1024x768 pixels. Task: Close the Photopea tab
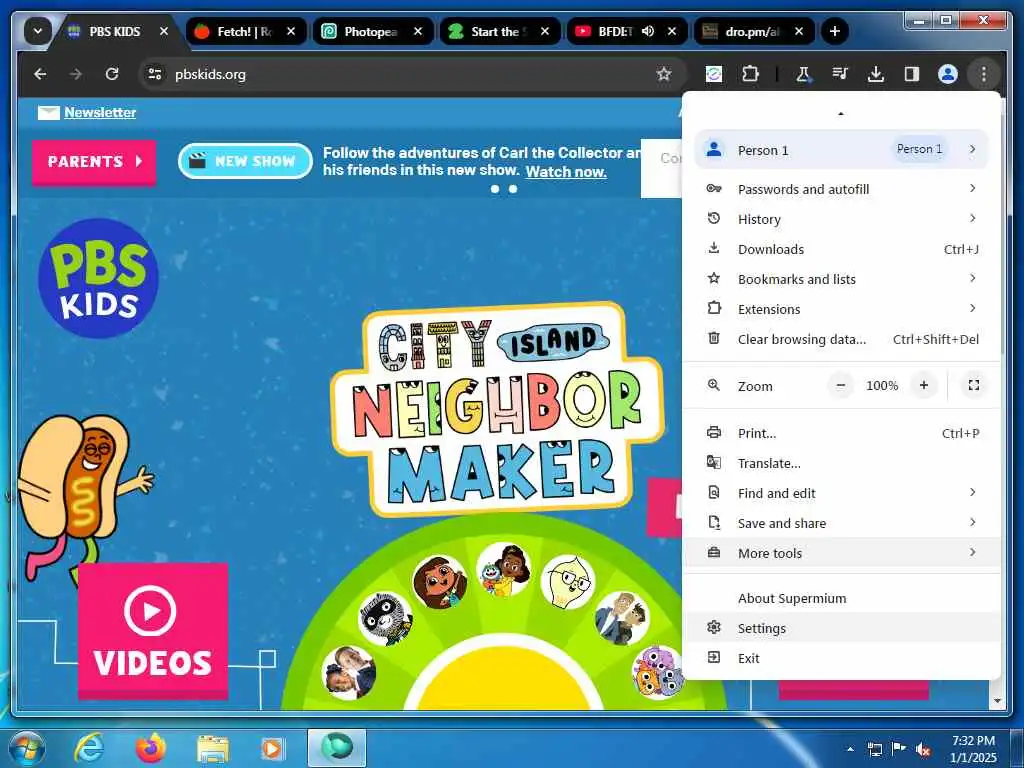(x=418, y=31)
